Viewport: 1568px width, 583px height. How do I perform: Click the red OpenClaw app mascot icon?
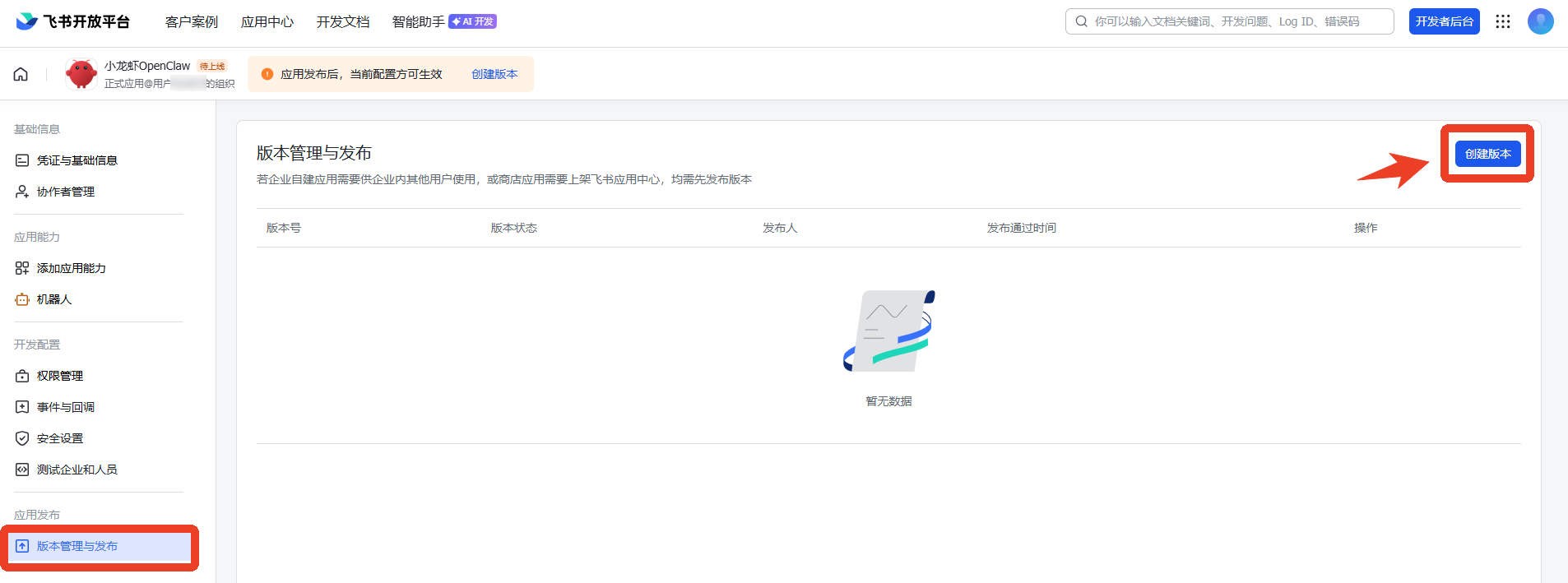point(81,74)
